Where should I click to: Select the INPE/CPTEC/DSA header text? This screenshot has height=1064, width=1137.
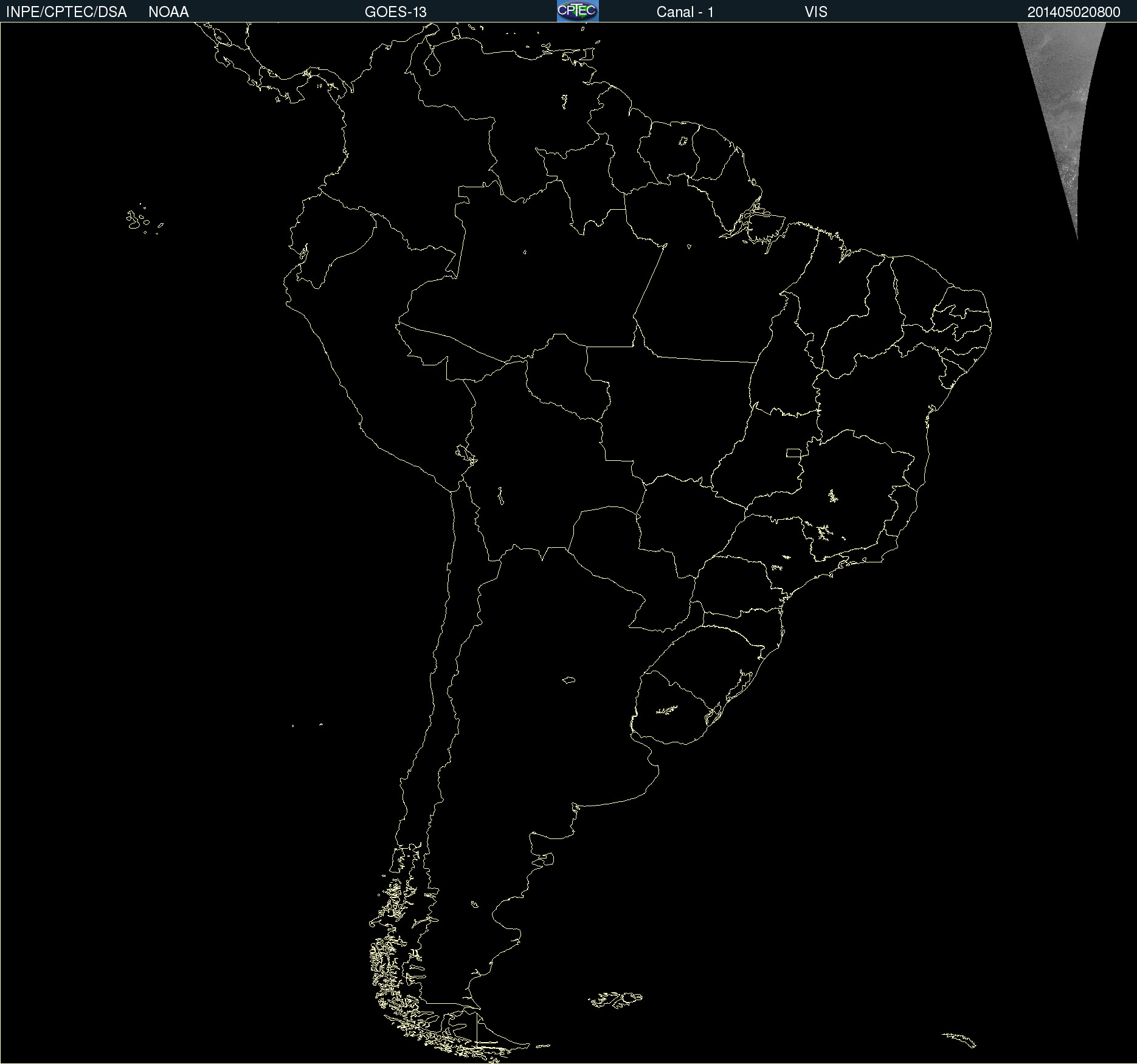coord(66,12)
